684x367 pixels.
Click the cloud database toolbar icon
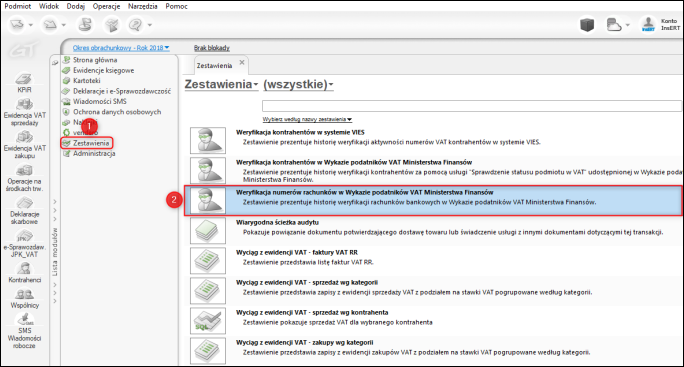614,25
